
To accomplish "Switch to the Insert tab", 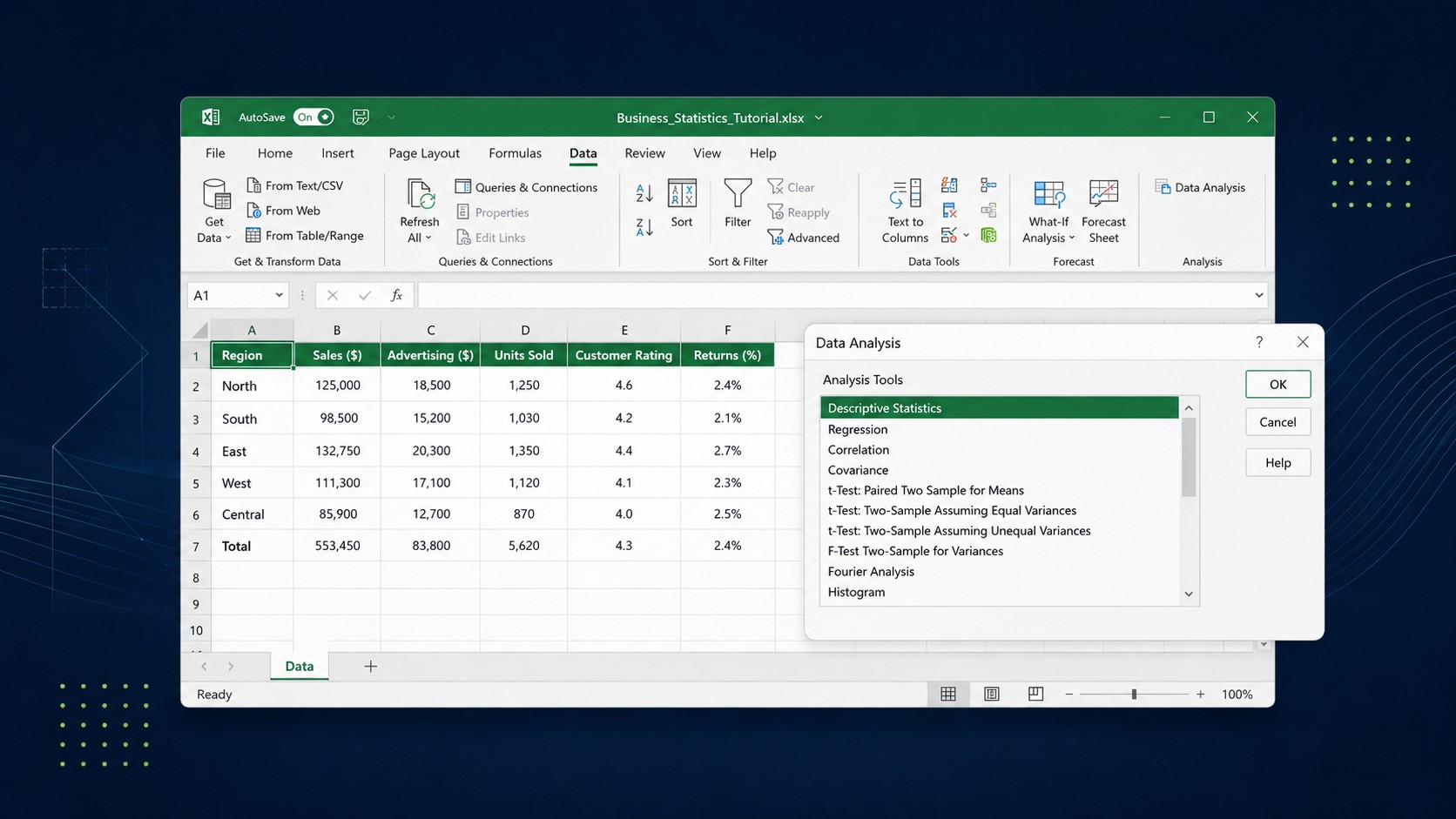I will 338,153.
